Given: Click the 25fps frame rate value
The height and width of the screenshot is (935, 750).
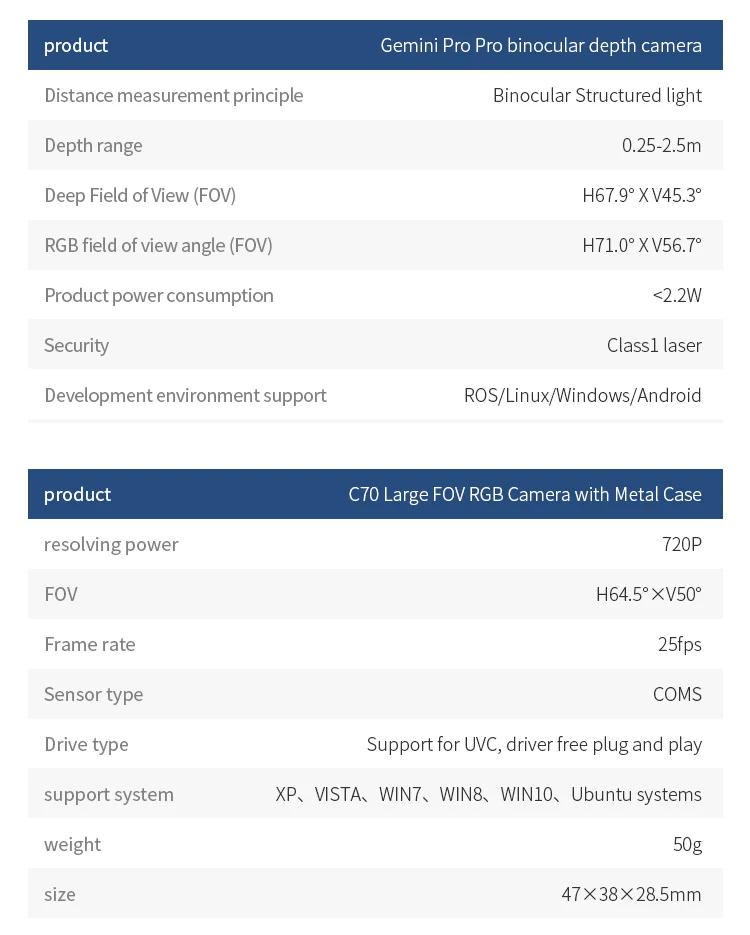Looking at the screenshot, I should (679, 644).
